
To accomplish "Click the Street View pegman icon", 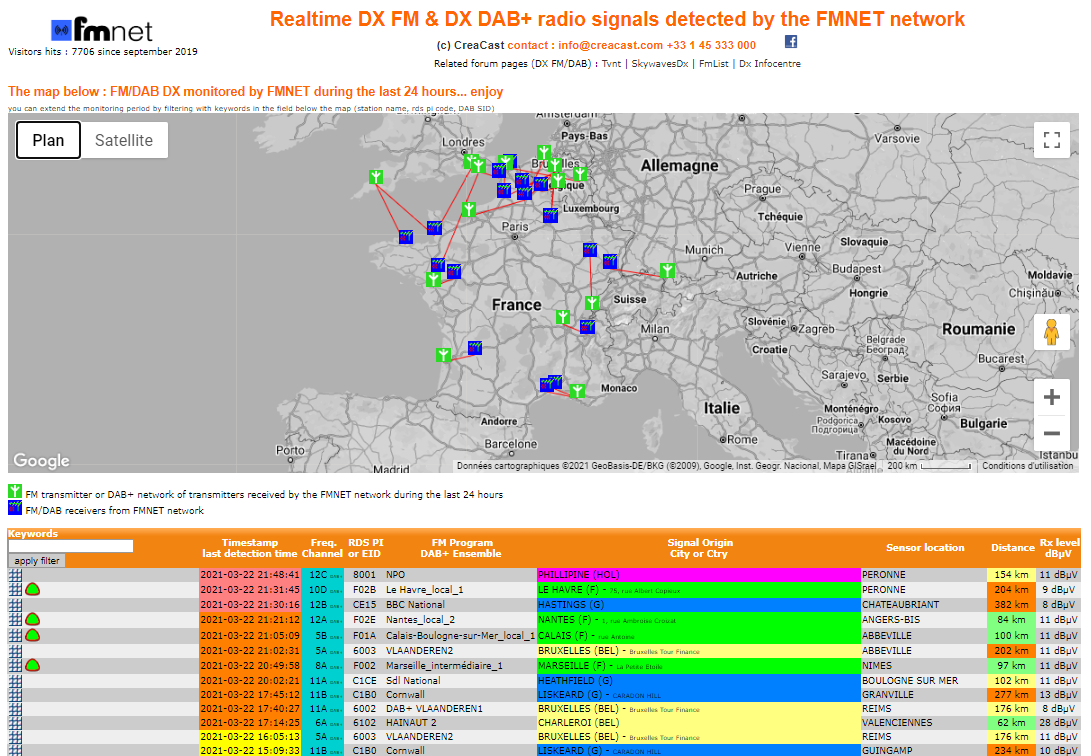I will (x=1051, y=332).
